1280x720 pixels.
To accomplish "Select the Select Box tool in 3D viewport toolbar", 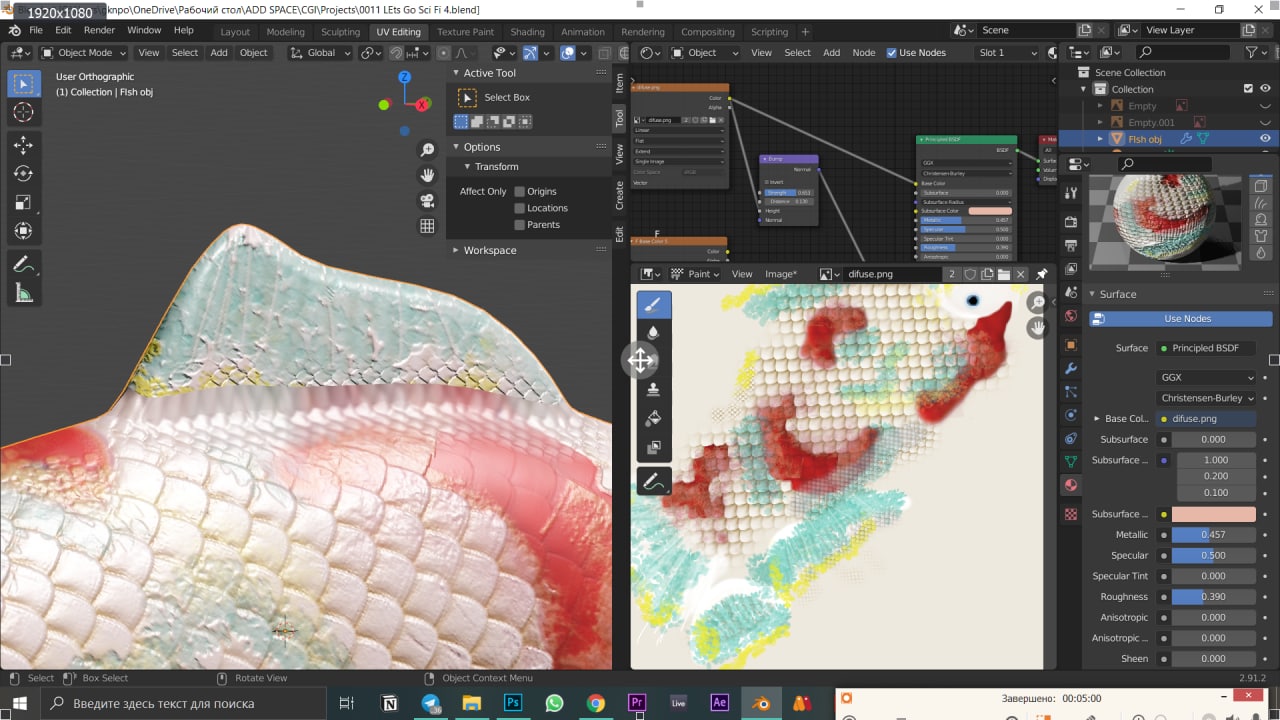I will coord(24,83).
